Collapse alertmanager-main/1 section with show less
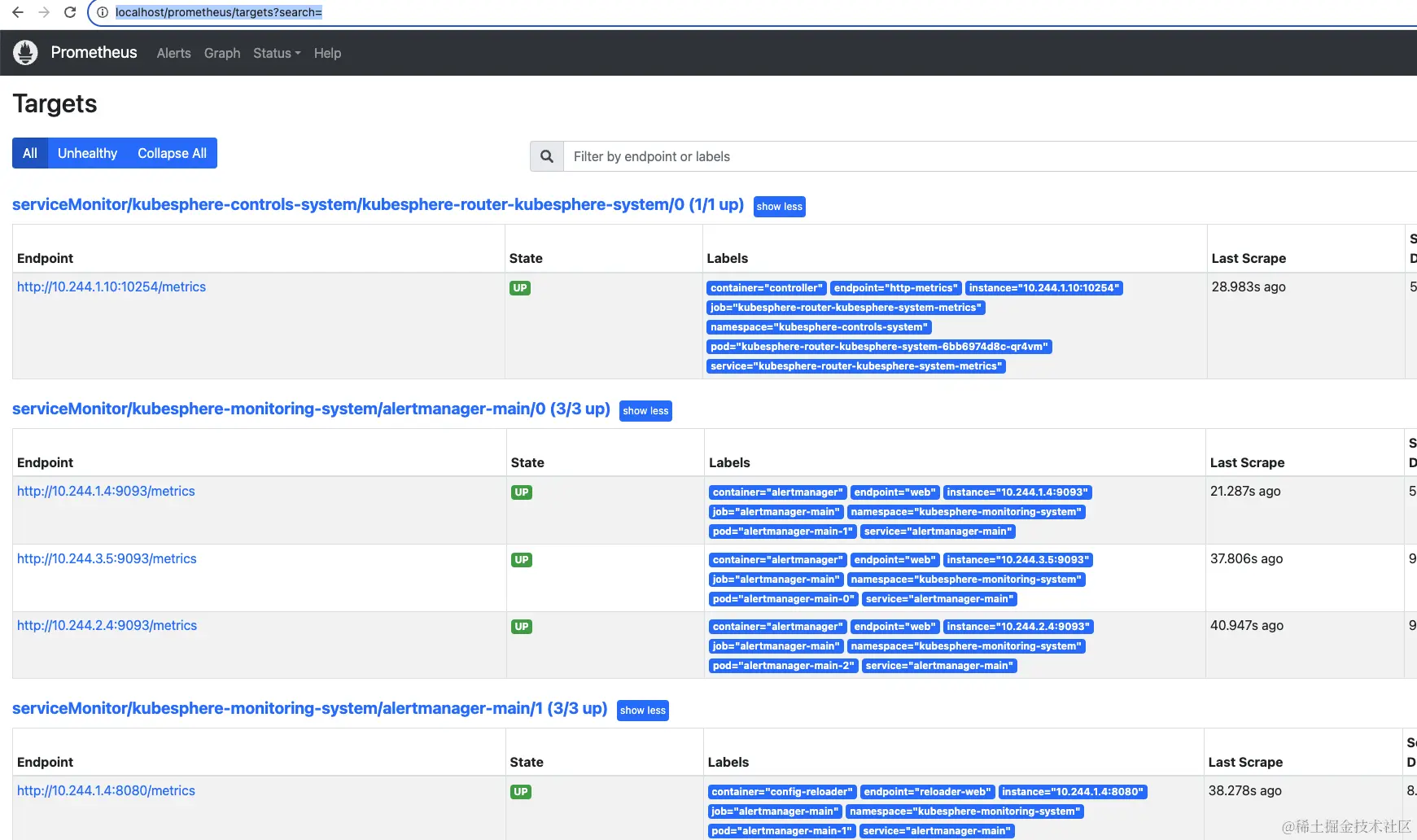 643,711
